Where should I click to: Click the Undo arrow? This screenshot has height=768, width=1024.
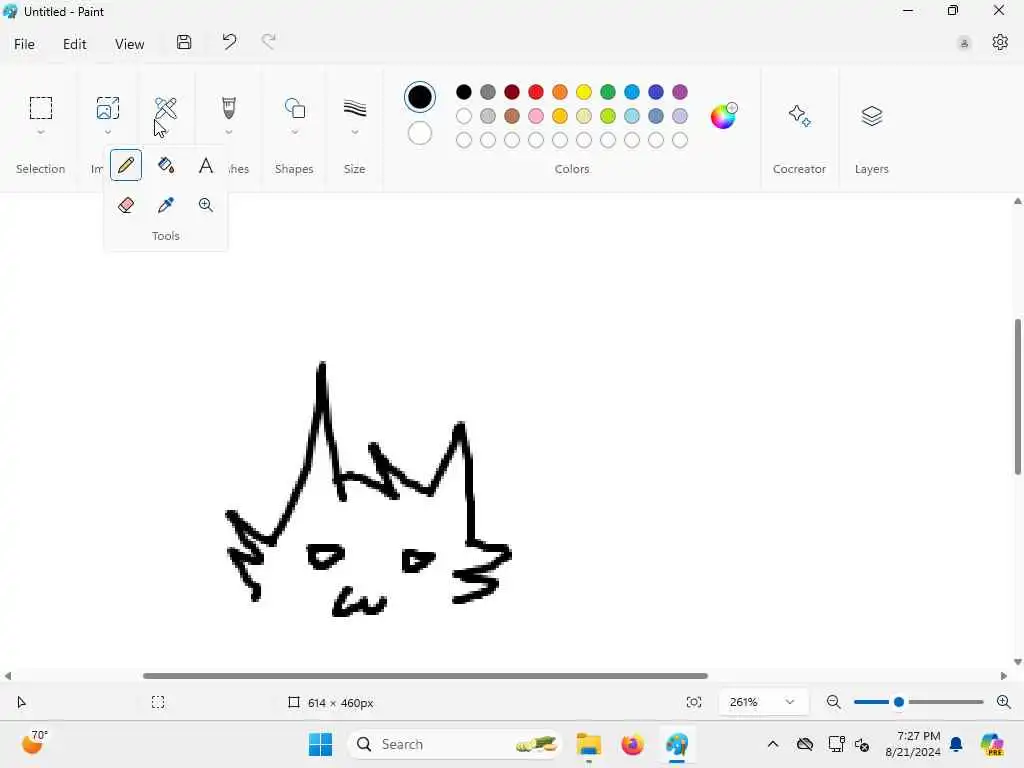pos(229,42)
